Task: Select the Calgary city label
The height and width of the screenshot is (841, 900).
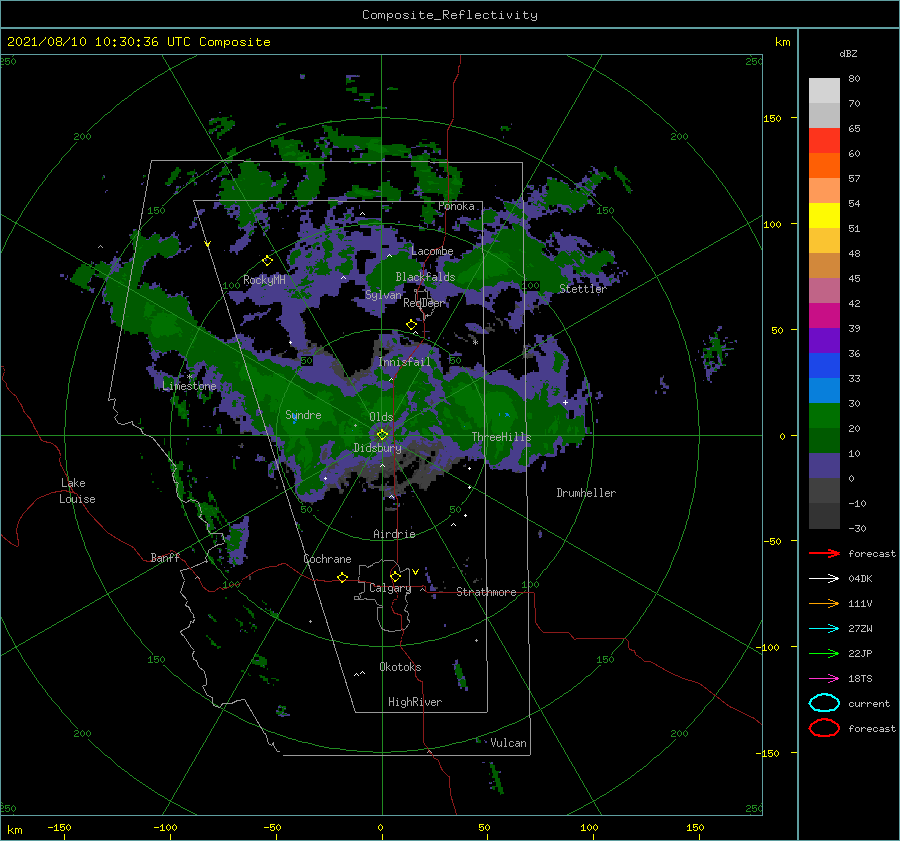Action: (x=390, y=588)
